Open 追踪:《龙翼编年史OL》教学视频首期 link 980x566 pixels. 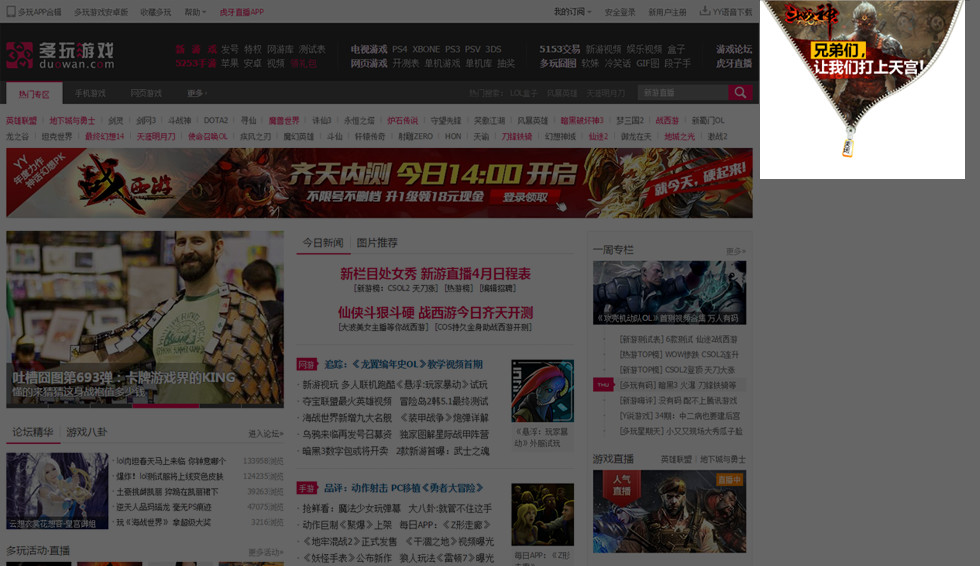pyautogui.click(x=403, y=364)
